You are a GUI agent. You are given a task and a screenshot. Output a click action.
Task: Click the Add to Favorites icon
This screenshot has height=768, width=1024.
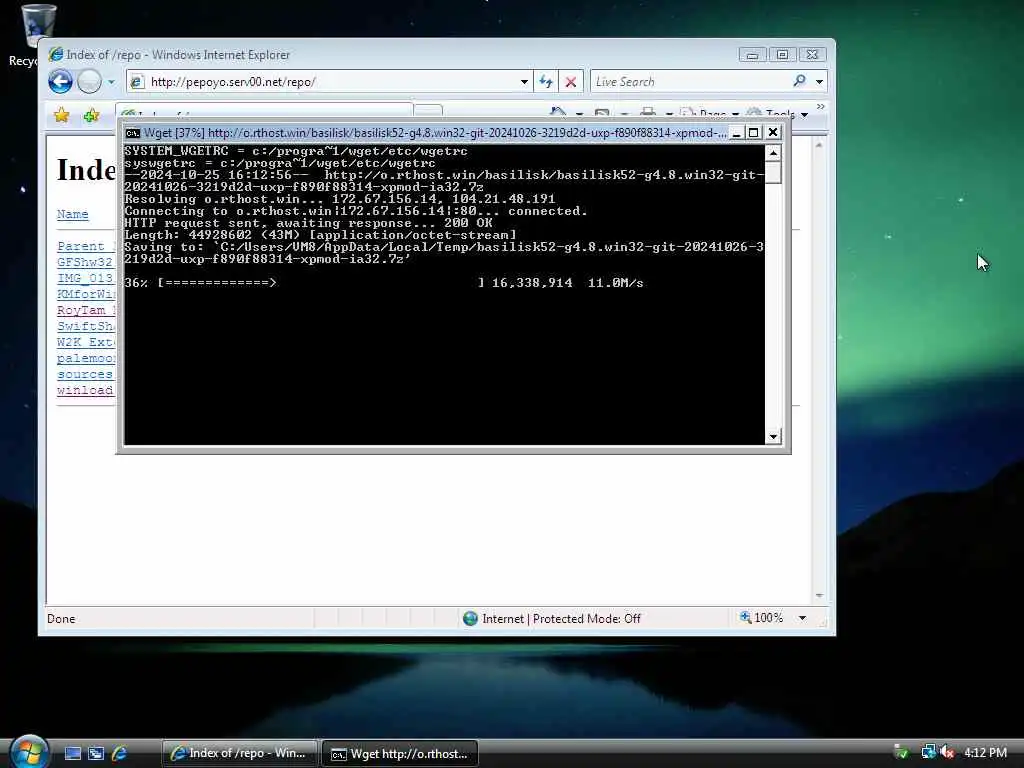pyautogui.click(x=91, y=116)
